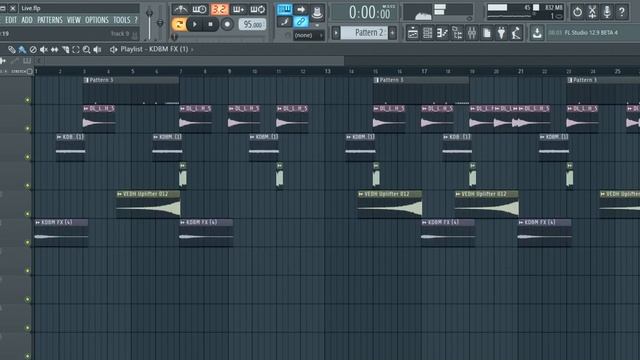Image resolution: width=640 pixels, height=360 pixels.
Task: Select the Select tool in playlist toolbar
Action: click(x=76, y=49)
